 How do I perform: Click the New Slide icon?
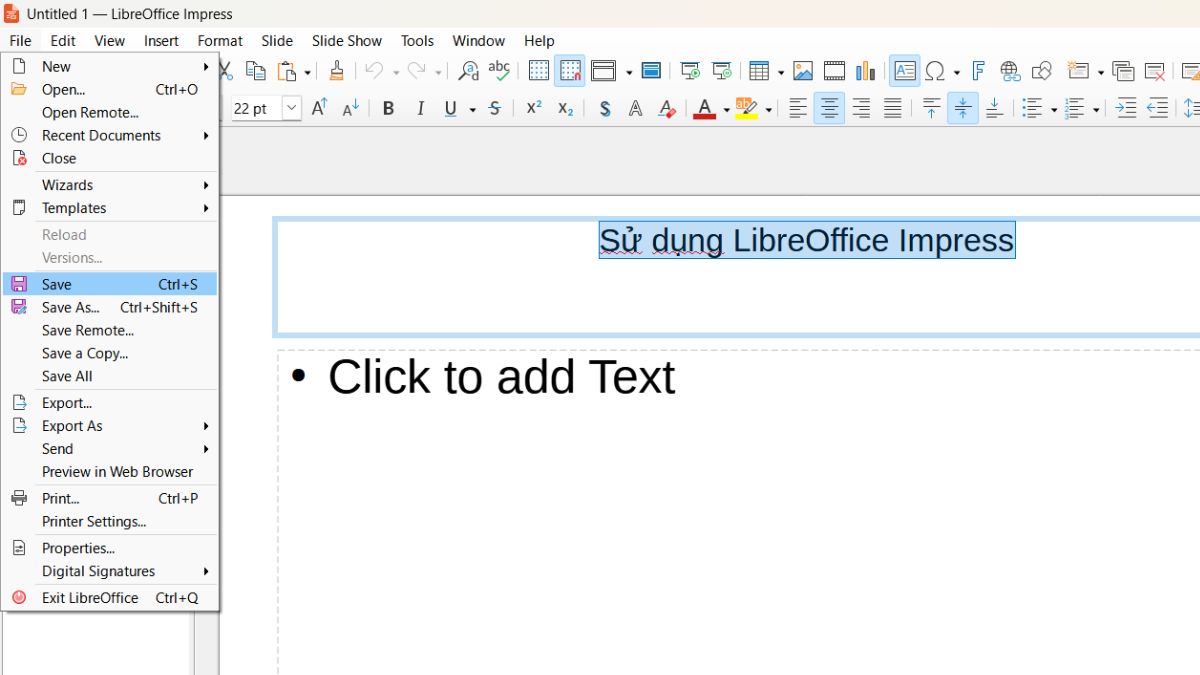click(x=1077, y=71)
